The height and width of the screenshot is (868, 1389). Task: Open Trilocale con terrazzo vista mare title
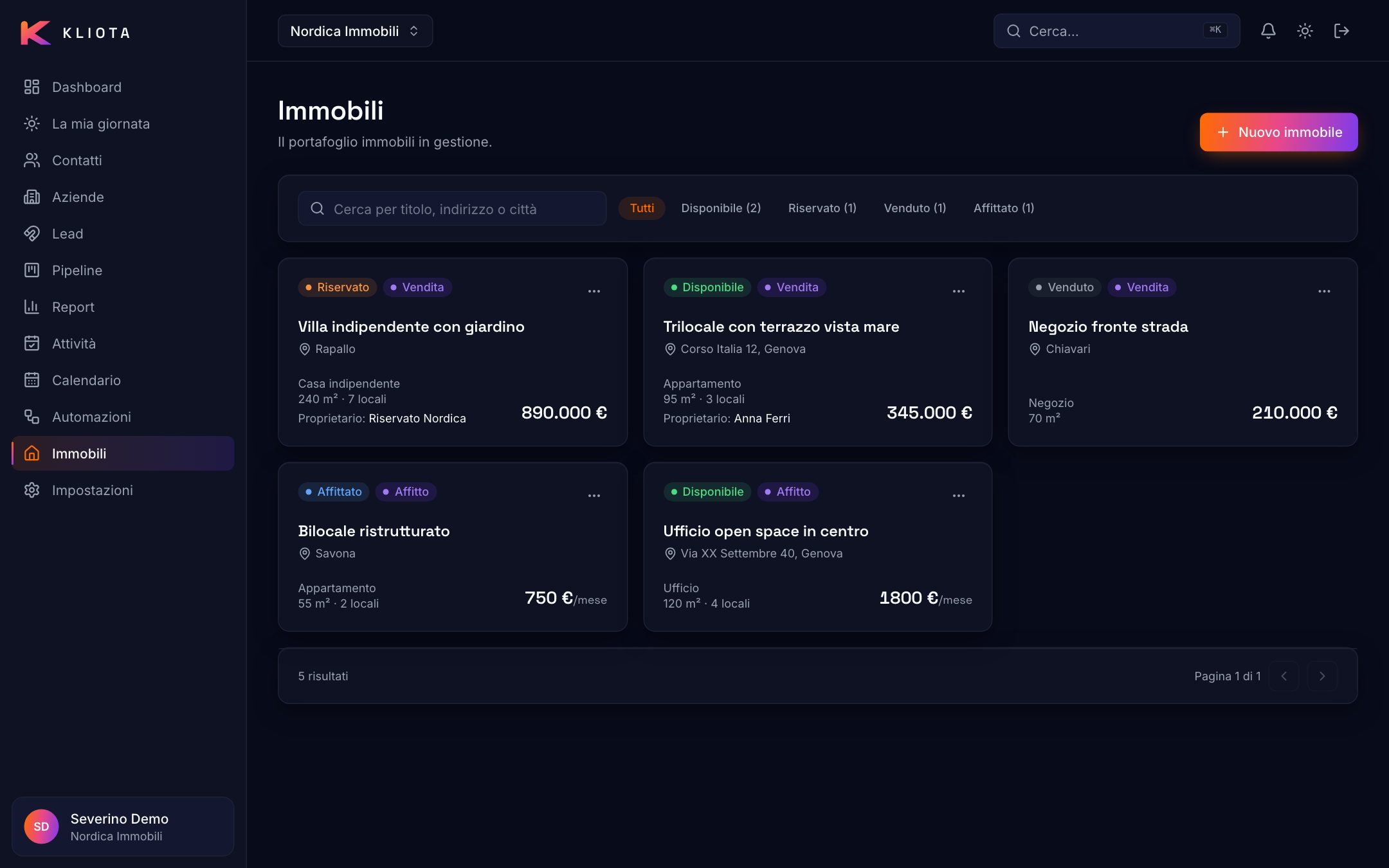[781, 327]
